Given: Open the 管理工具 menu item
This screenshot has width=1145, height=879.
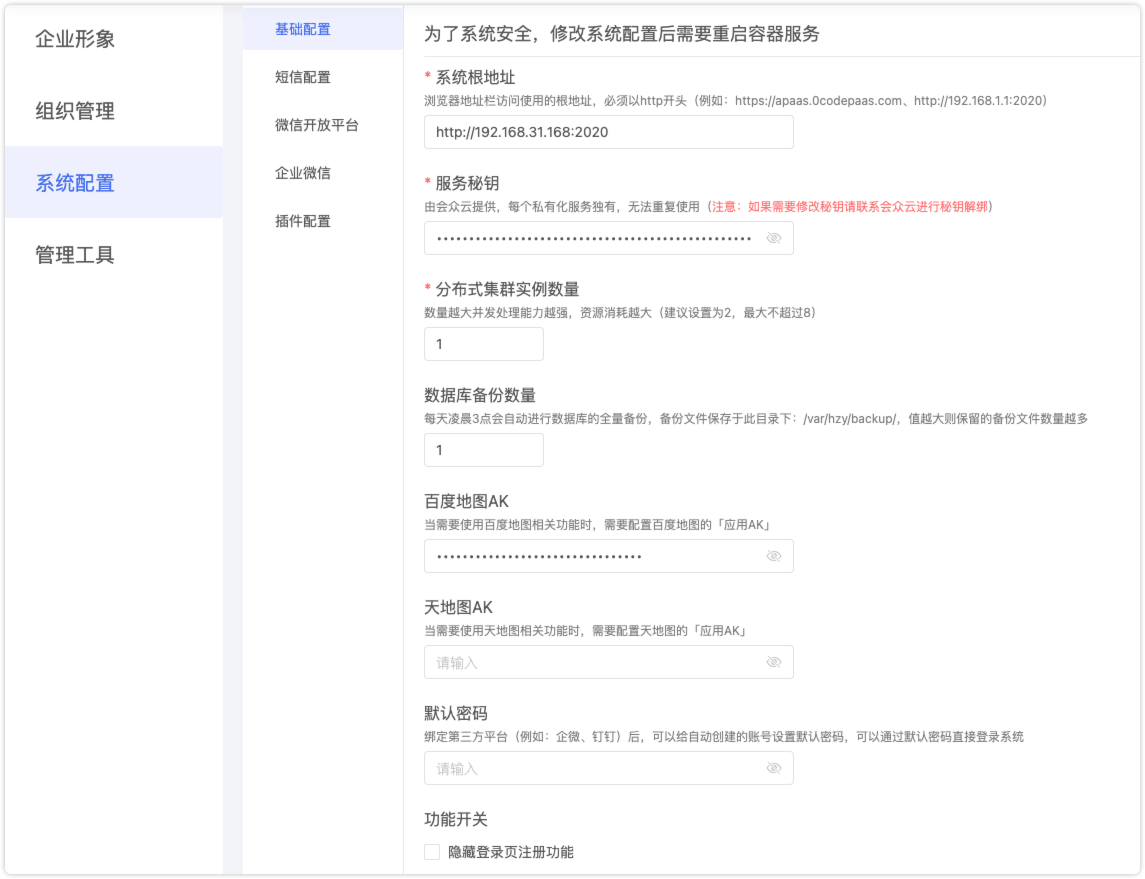Looking at the screenshot, I should pos(75,255).
